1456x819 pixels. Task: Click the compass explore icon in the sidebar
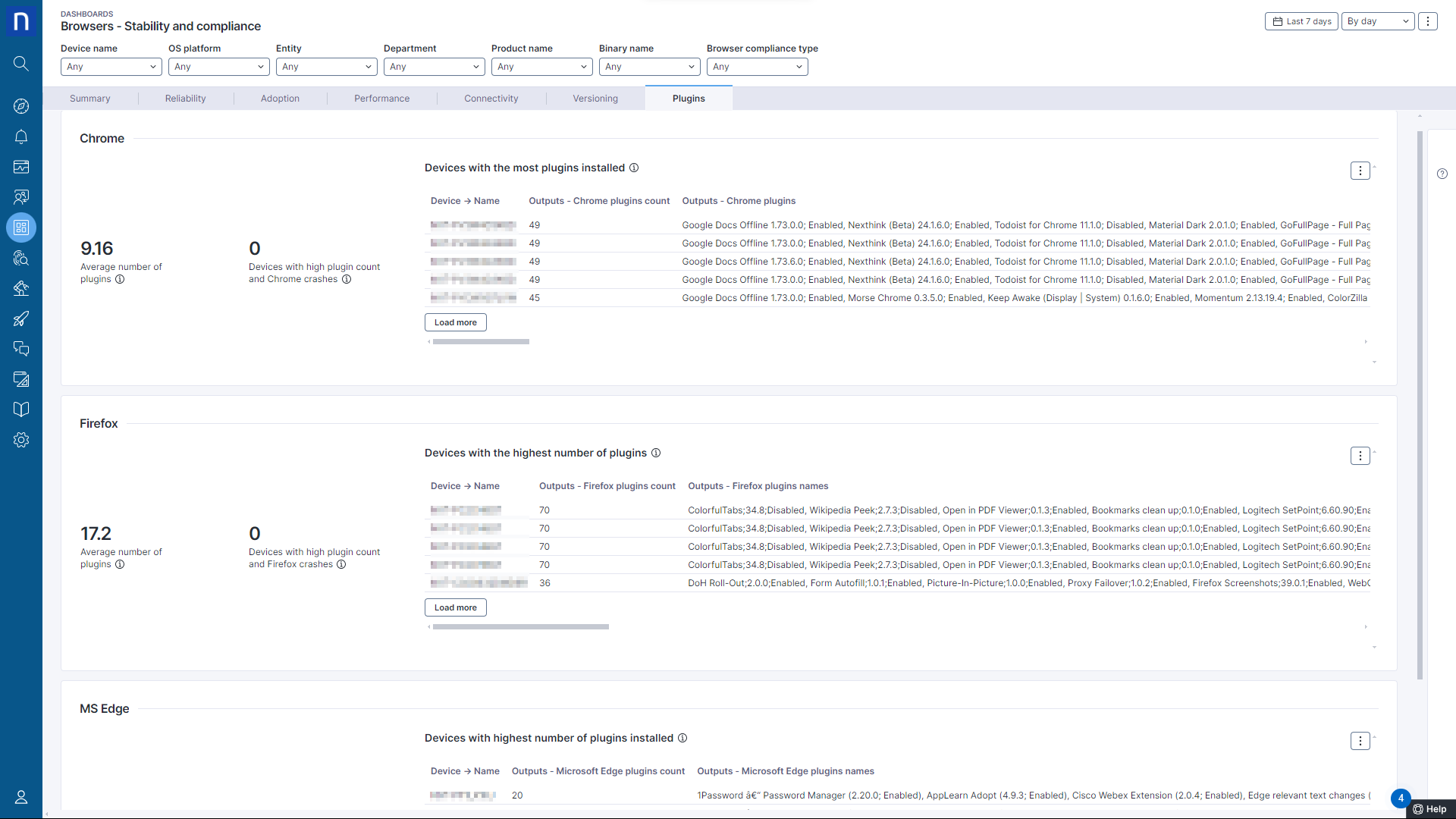point(21,106)
